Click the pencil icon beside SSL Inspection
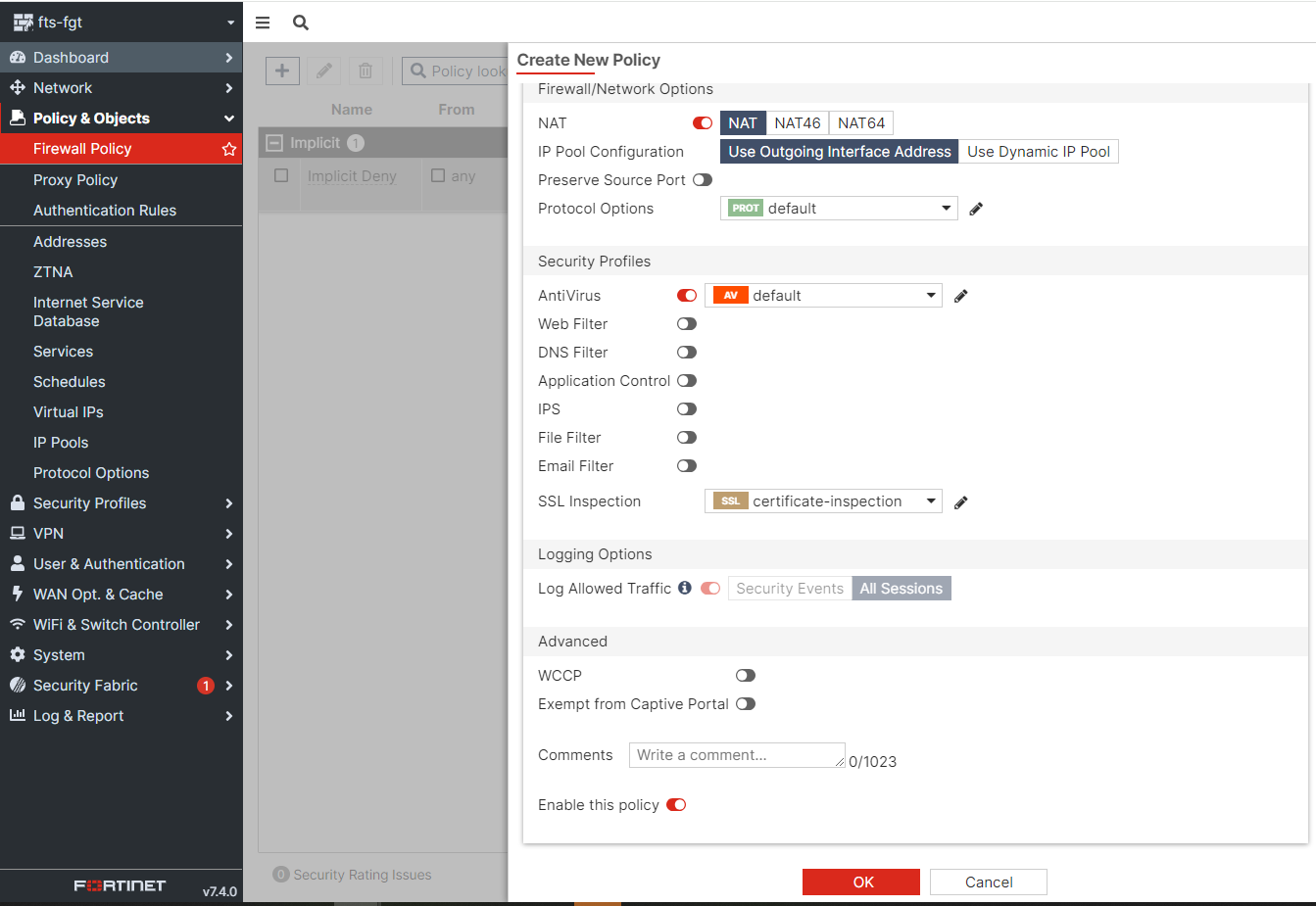 (x=960, y=501)
